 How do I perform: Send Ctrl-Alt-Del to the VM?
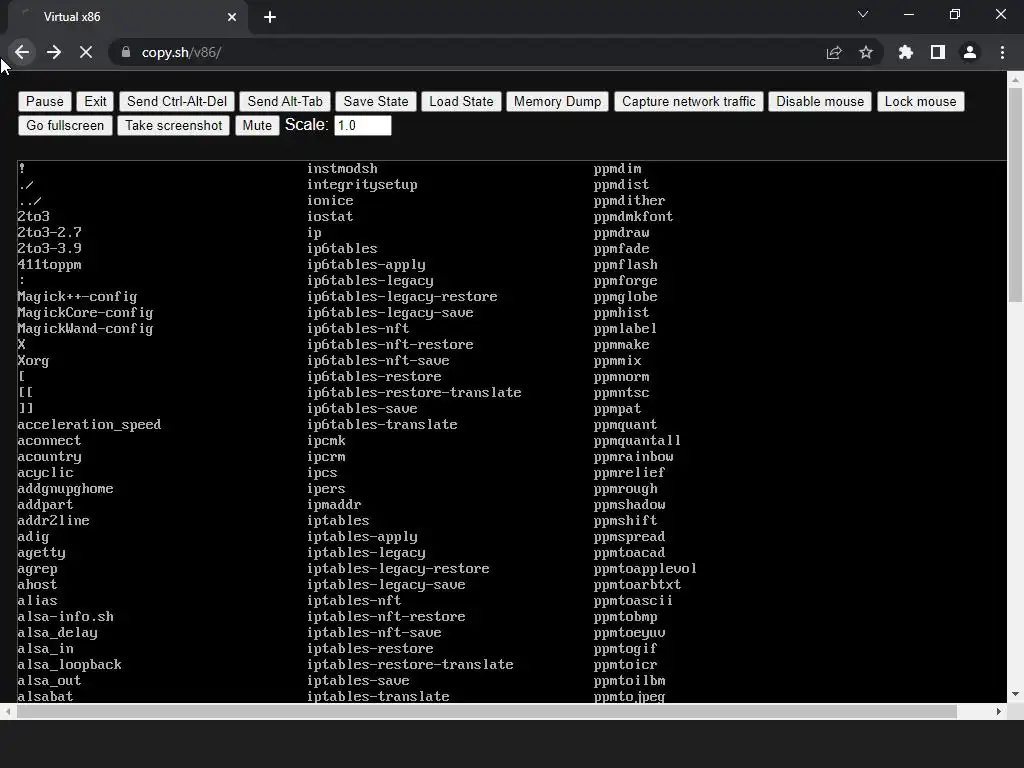[177, 101]
